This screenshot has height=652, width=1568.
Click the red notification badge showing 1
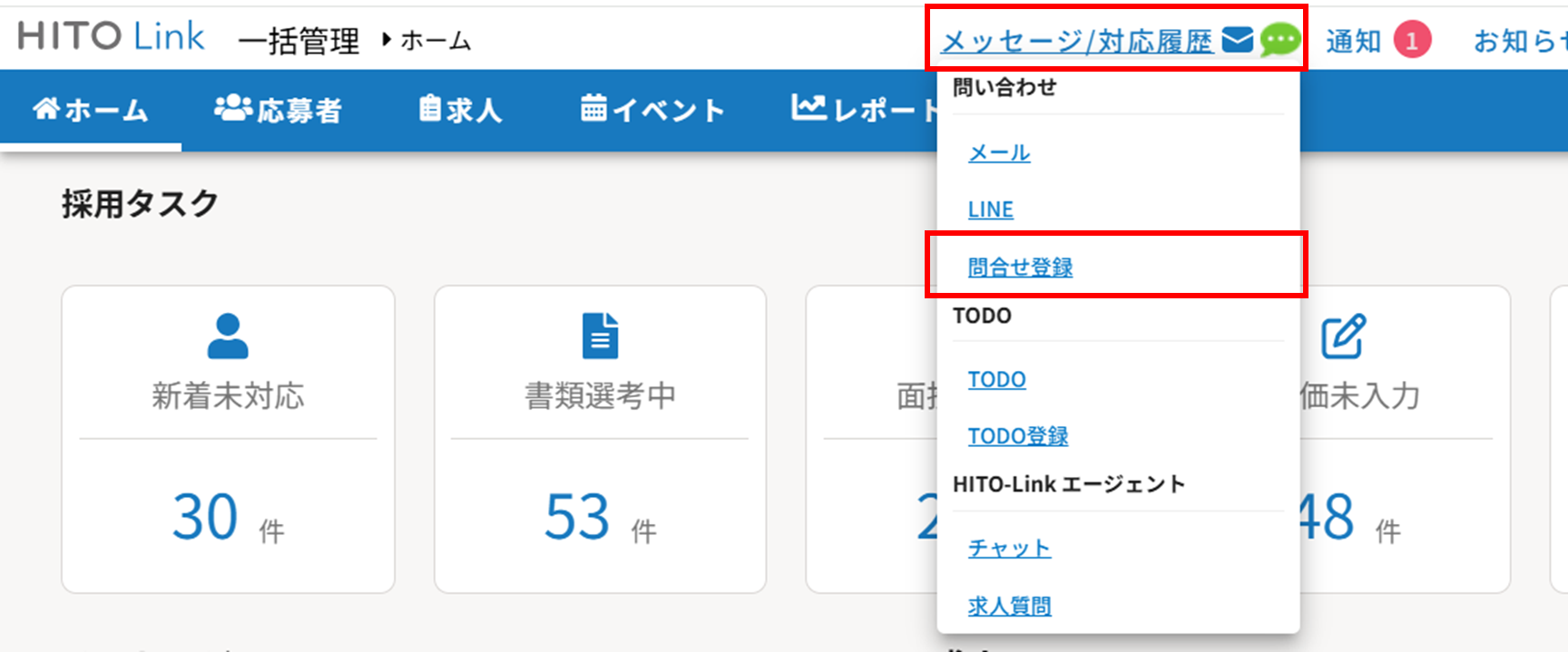pos(1411,41)
